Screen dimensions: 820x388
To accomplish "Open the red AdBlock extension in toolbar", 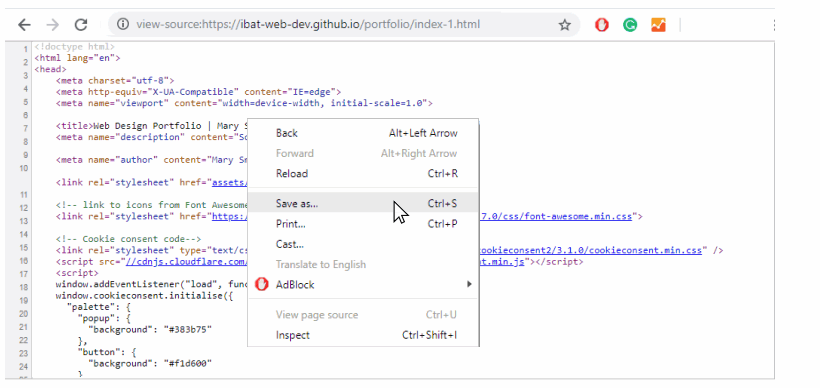I will 602,25.
